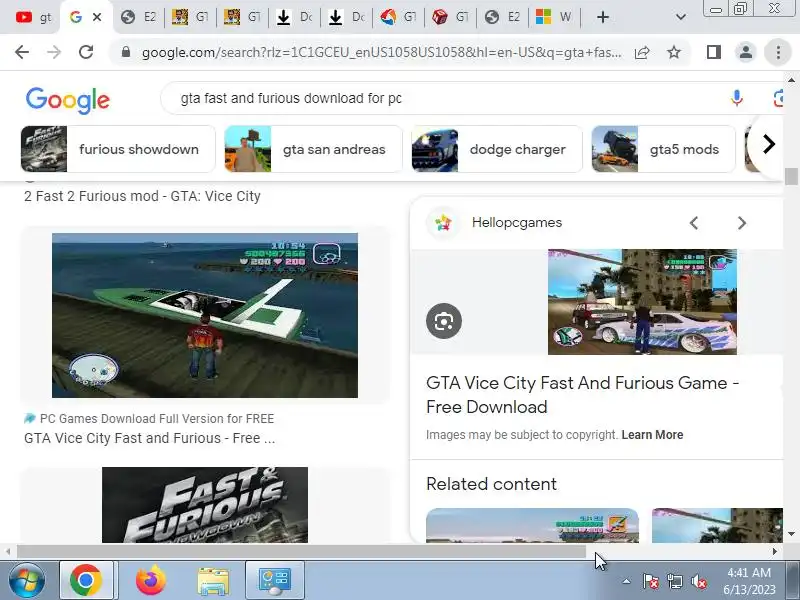
Task: Switch to the YouTube tab
Action: 33,17
